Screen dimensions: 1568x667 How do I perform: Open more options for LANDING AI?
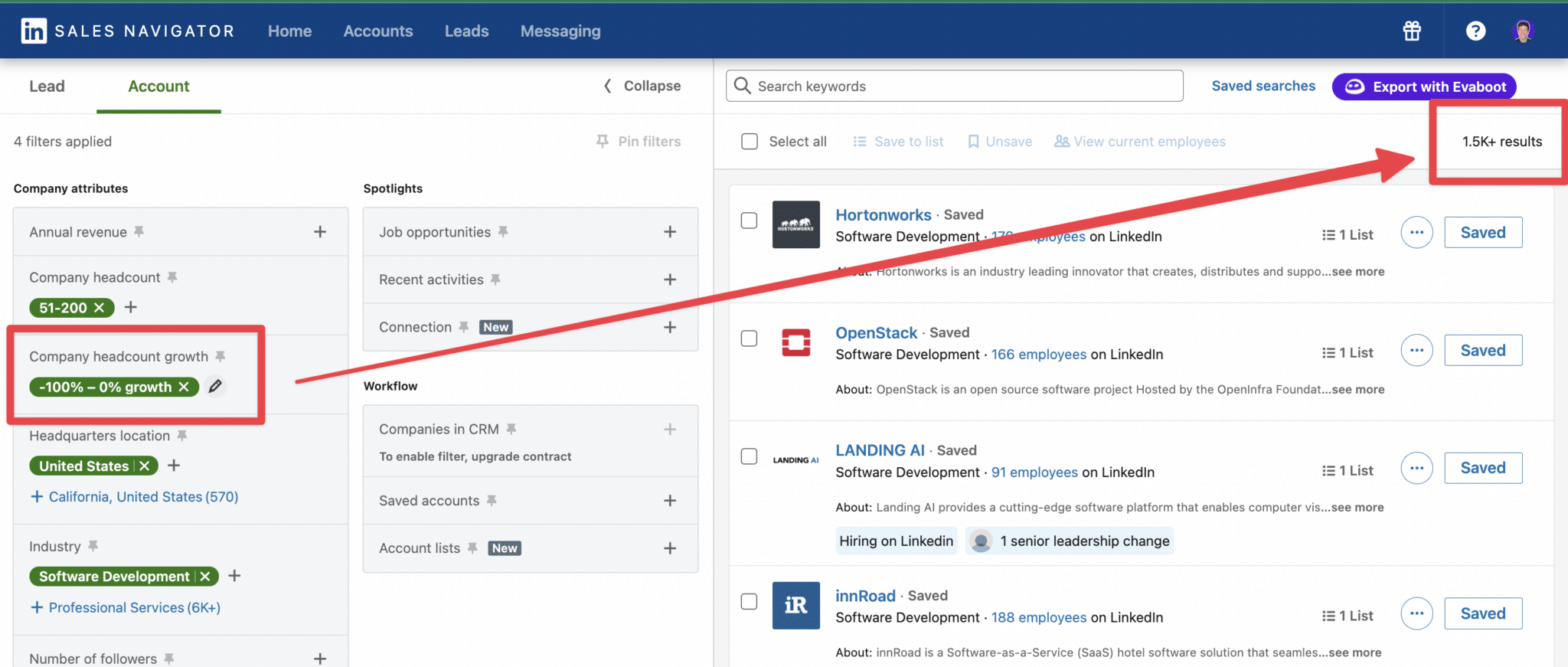click(x=1416, y=468)
